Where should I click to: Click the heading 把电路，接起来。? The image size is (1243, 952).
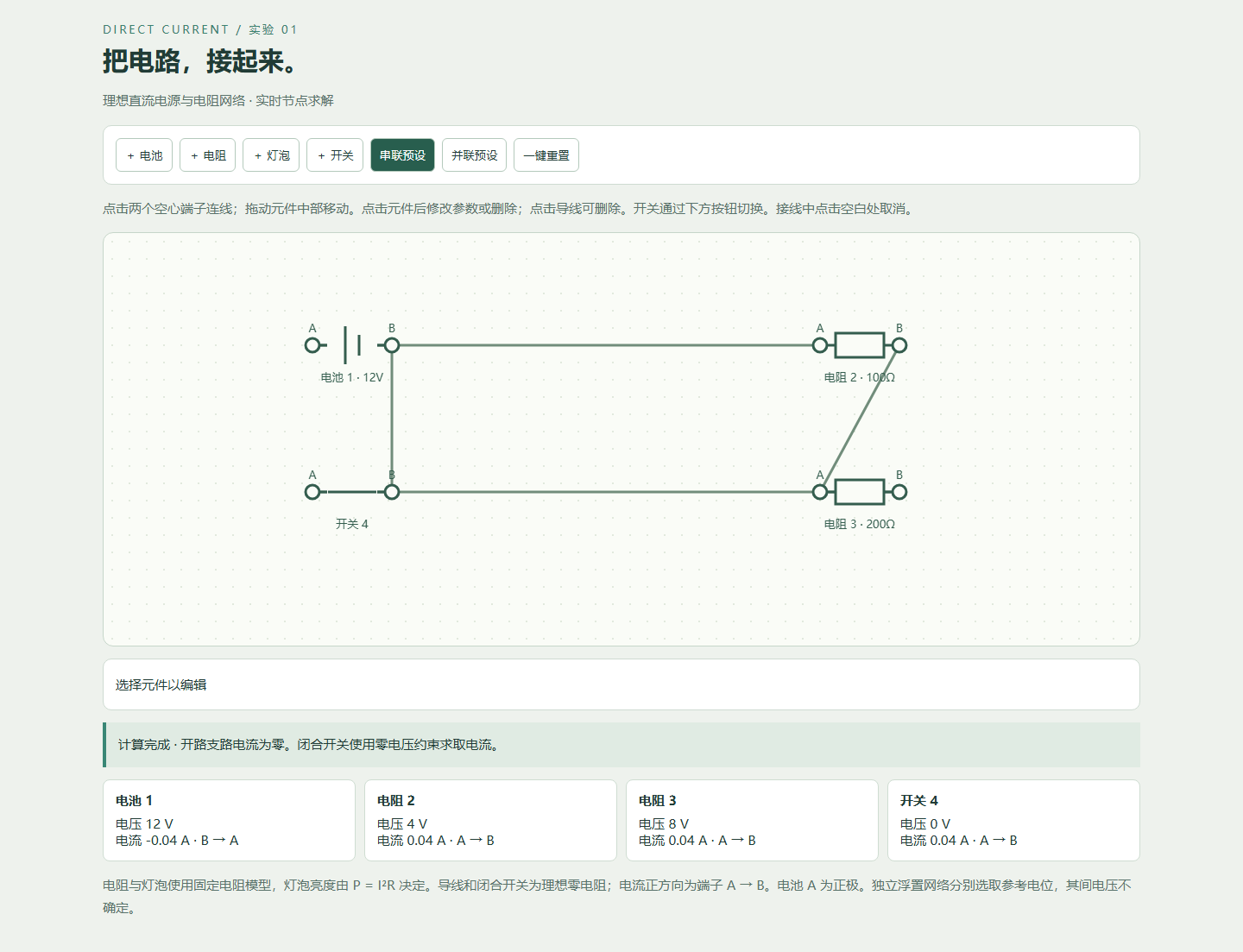(x=200, y=61)
